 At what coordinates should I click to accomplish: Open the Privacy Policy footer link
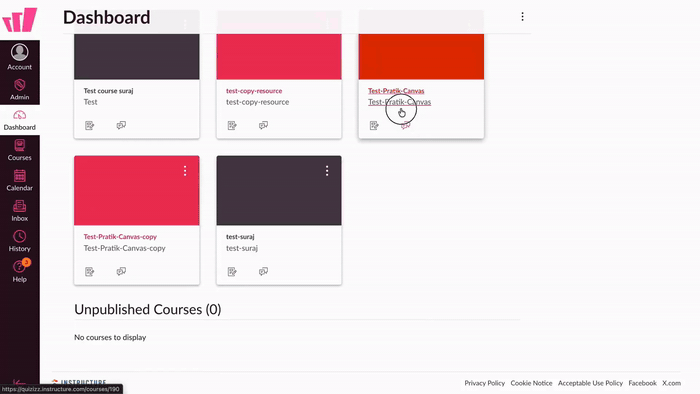pyautogui.click(x=484, y=383)
